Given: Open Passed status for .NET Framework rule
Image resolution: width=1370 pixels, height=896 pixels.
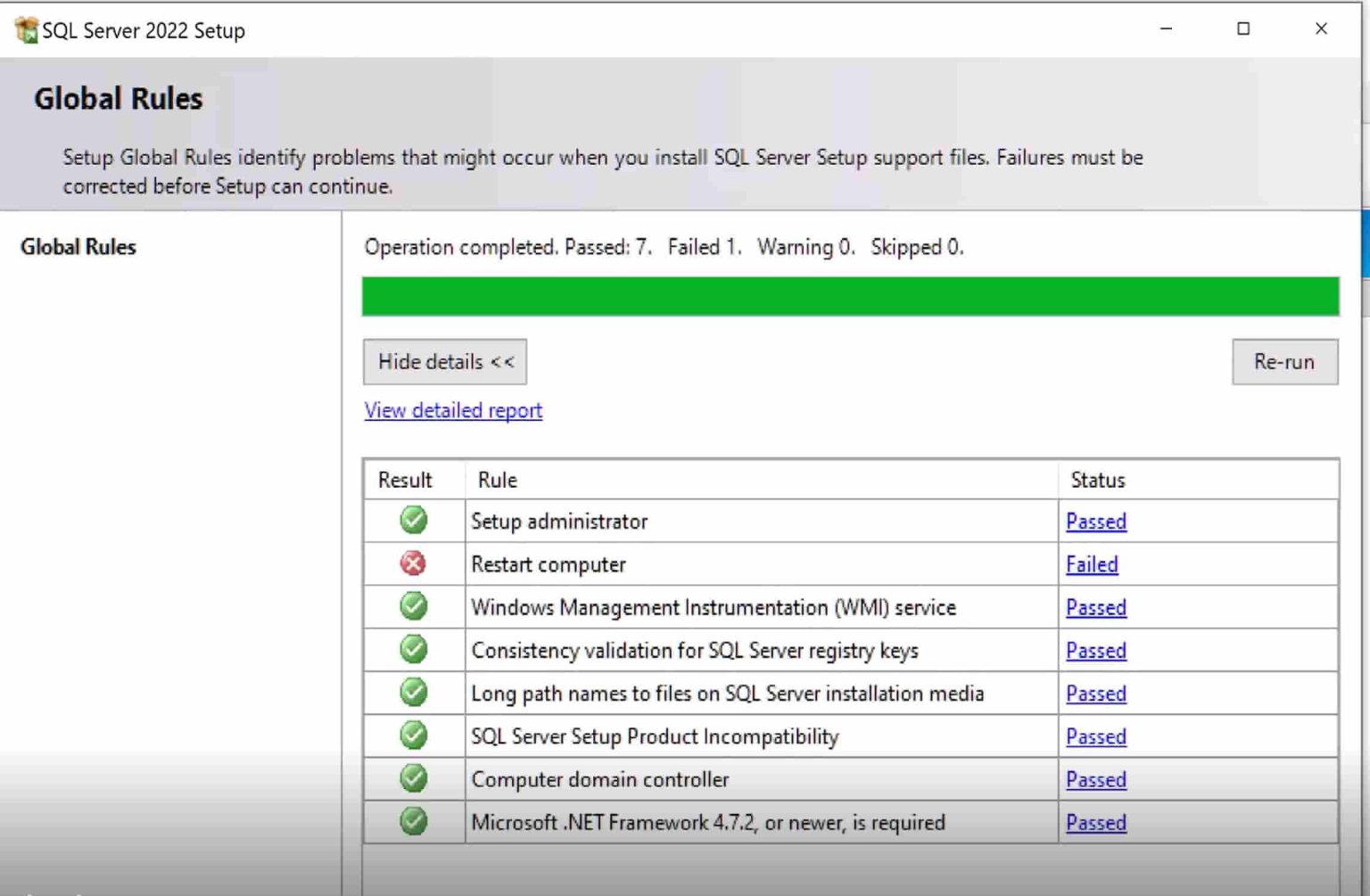Looking at the screenshot, I should point(1095,821).
